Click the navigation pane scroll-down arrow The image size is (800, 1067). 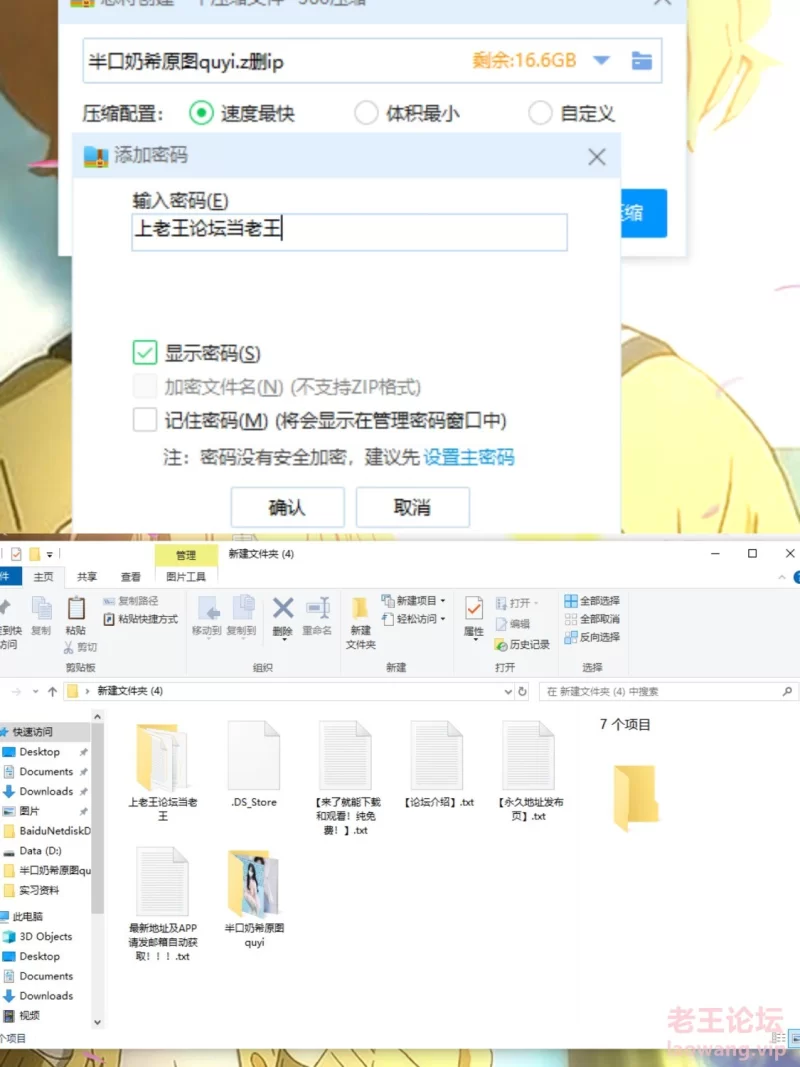[x=97, y=1022]
